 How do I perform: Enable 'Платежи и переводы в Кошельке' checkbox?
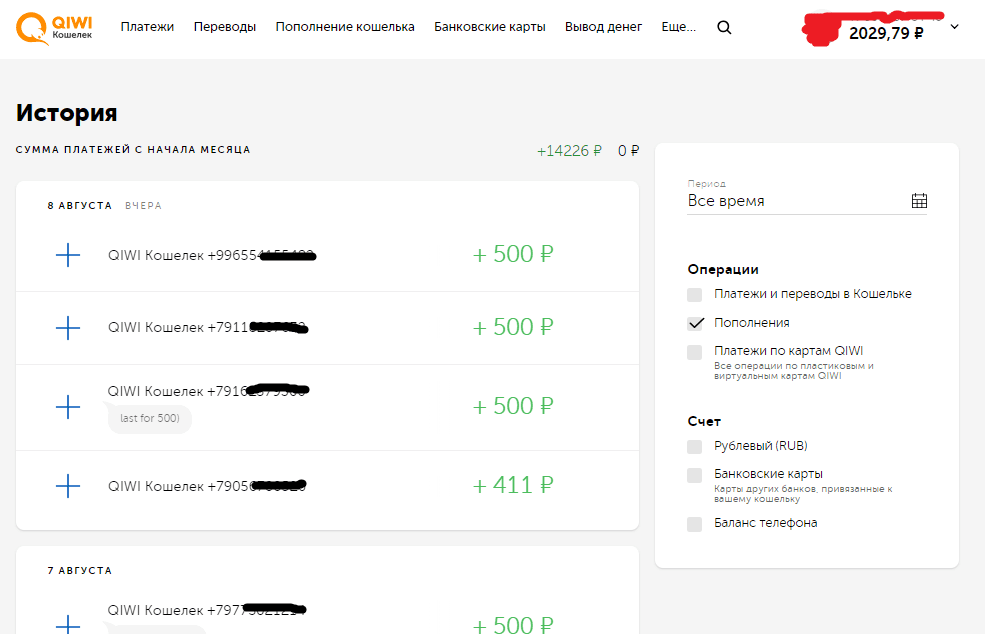pos(695,295)
